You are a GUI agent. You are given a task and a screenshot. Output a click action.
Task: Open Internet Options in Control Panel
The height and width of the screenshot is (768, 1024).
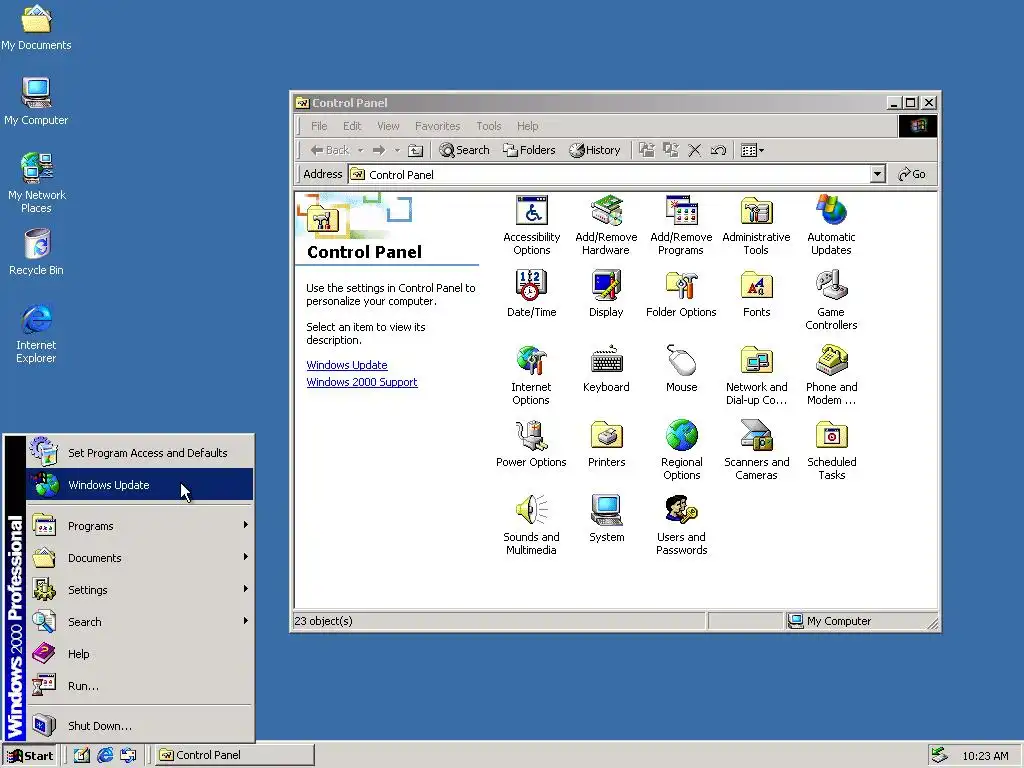click(531, 376)
